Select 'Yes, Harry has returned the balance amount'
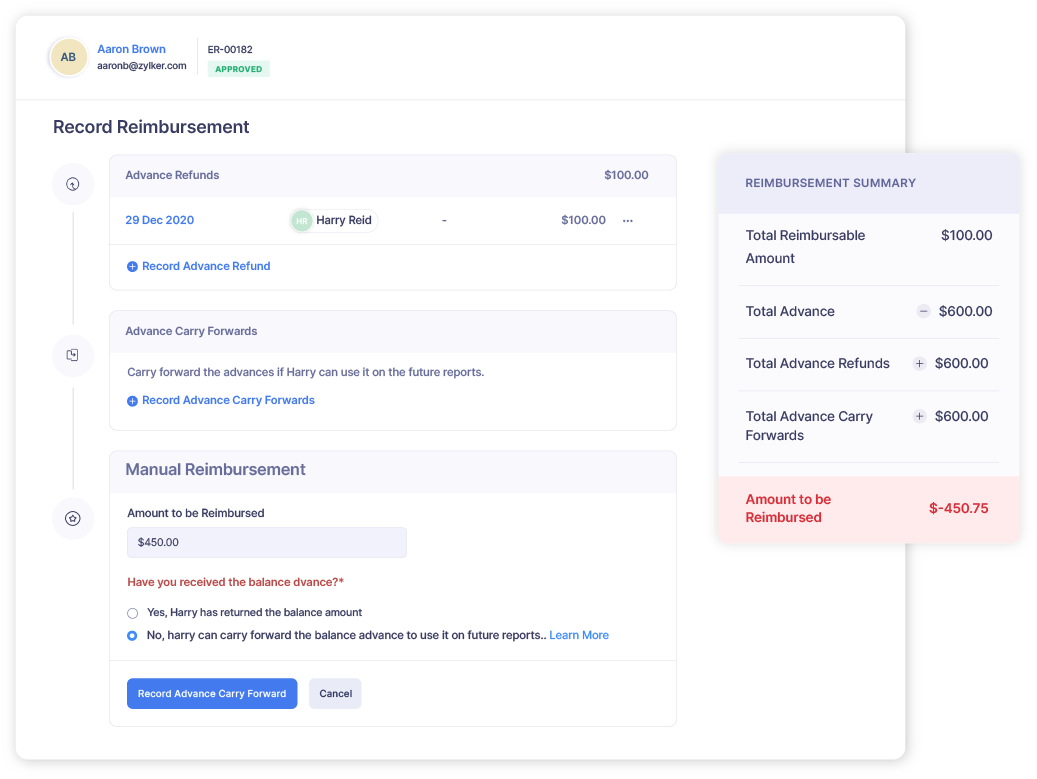1037x779 pixels. (132, 612)
